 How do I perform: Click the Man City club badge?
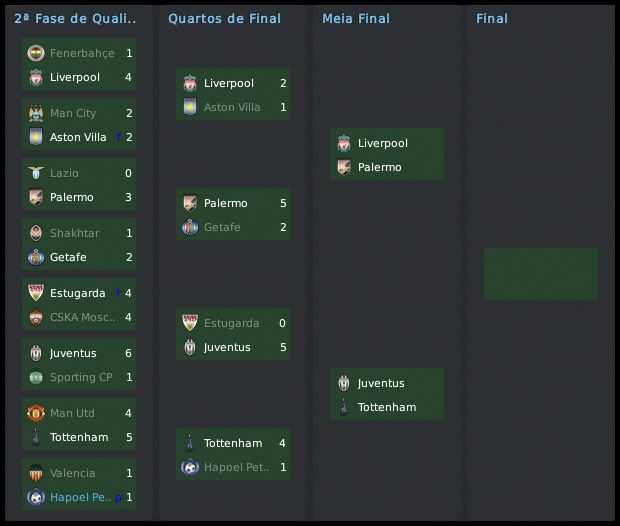(36, 113)
